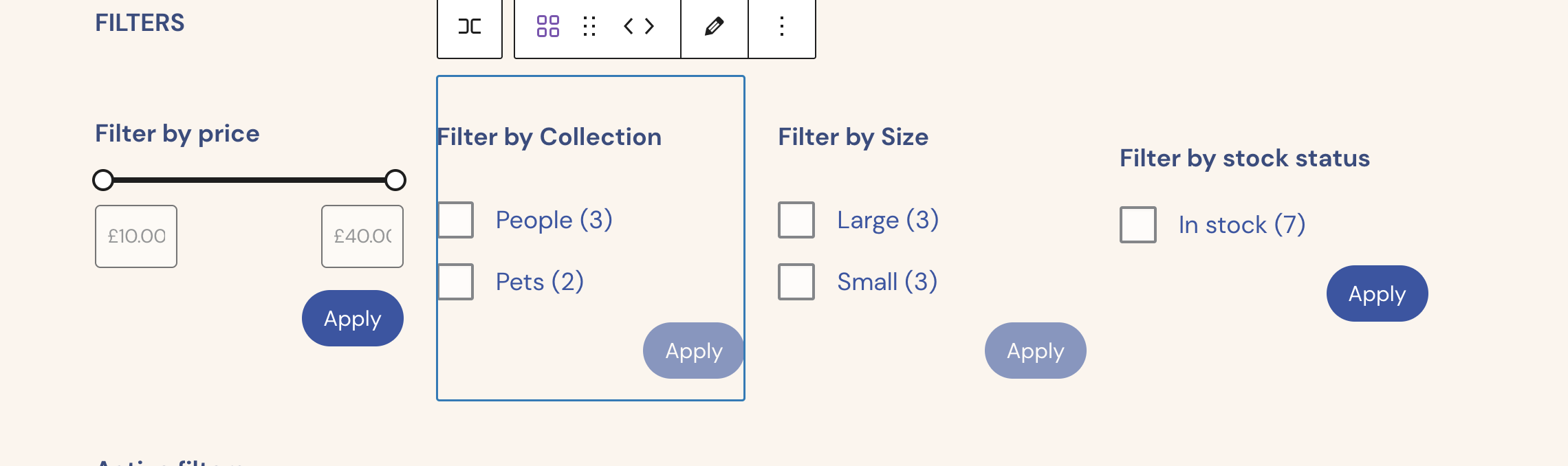The height and width of the screenshot is (466, 1568).
Task: Select the parent block using the toolbar icon
Action: point(469,27)
